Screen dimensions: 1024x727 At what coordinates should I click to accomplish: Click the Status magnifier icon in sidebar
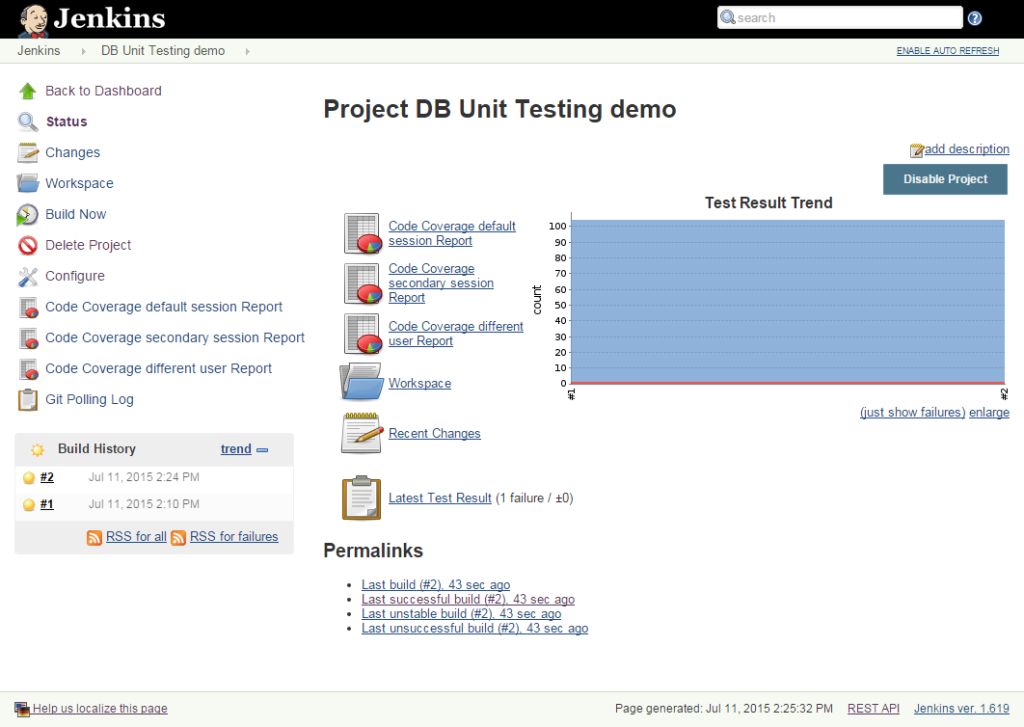point(27,121)
